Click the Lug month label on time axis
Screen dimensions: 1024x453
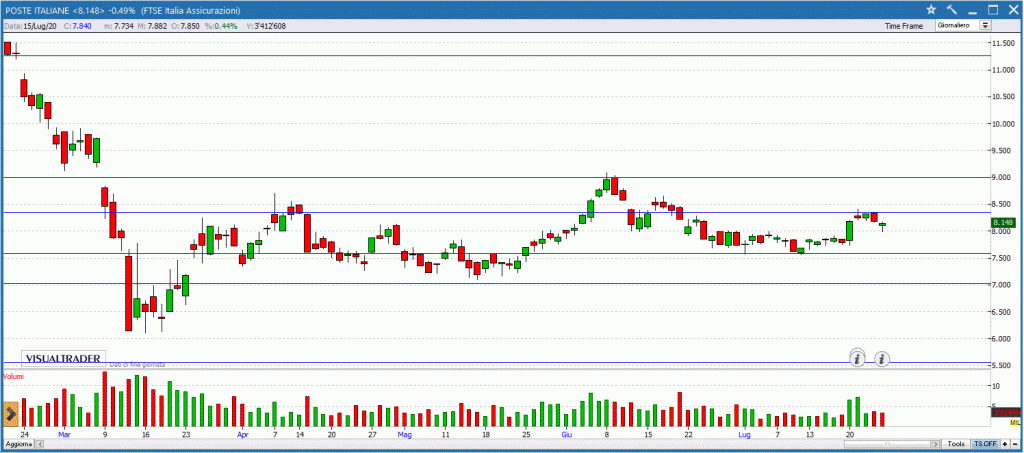point(744,433)
